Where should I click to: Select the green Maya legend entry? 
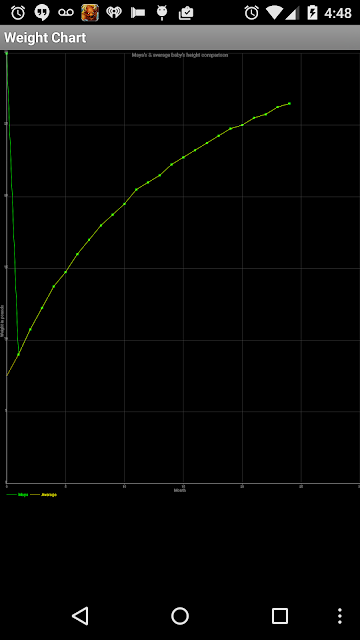18,495
